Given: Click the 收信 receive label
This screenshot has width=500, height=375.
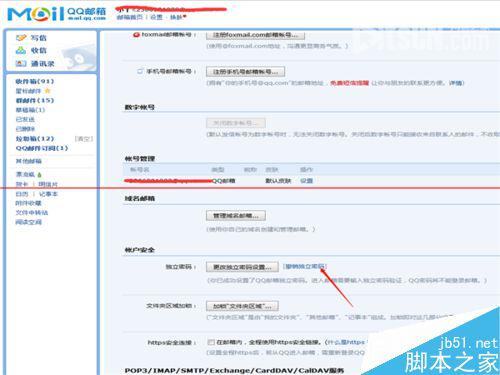Looking at the screenshot, I should click(x=39, y=51).
